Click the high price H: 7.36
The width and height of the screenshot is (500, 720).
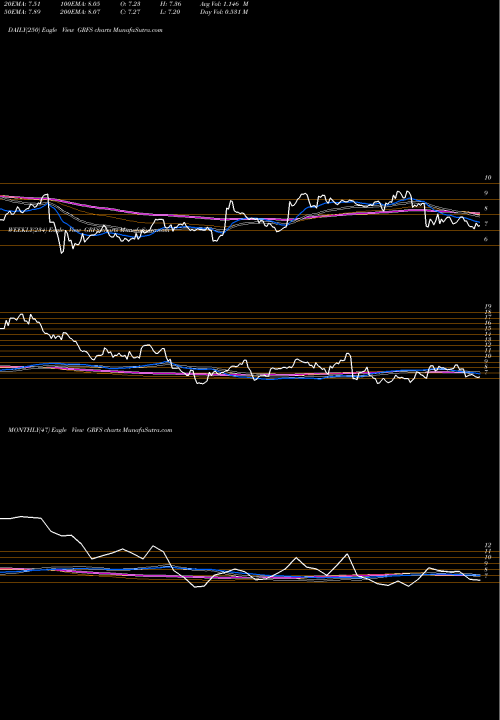click(x=172, y=4)
